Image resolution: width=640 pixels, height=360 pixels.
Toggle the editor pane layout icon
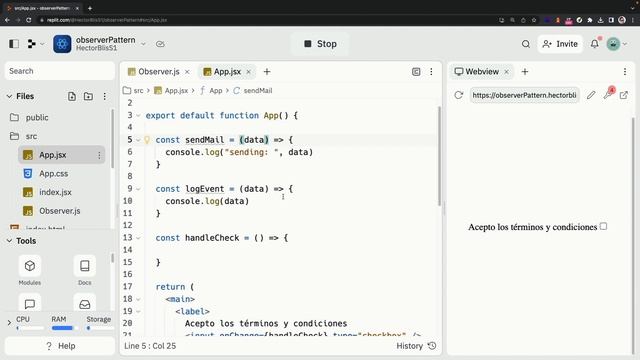tap(416, 72)
